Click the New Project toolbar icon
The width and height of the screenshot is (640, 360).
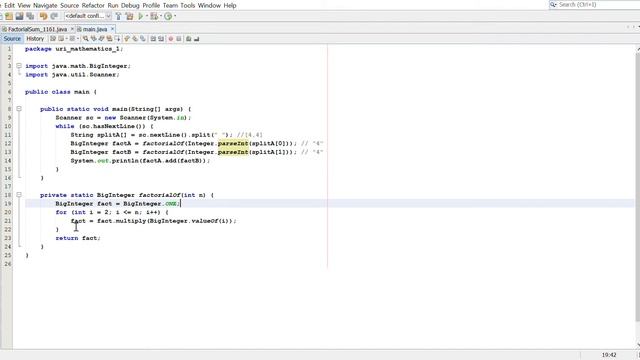pos(9,16)
